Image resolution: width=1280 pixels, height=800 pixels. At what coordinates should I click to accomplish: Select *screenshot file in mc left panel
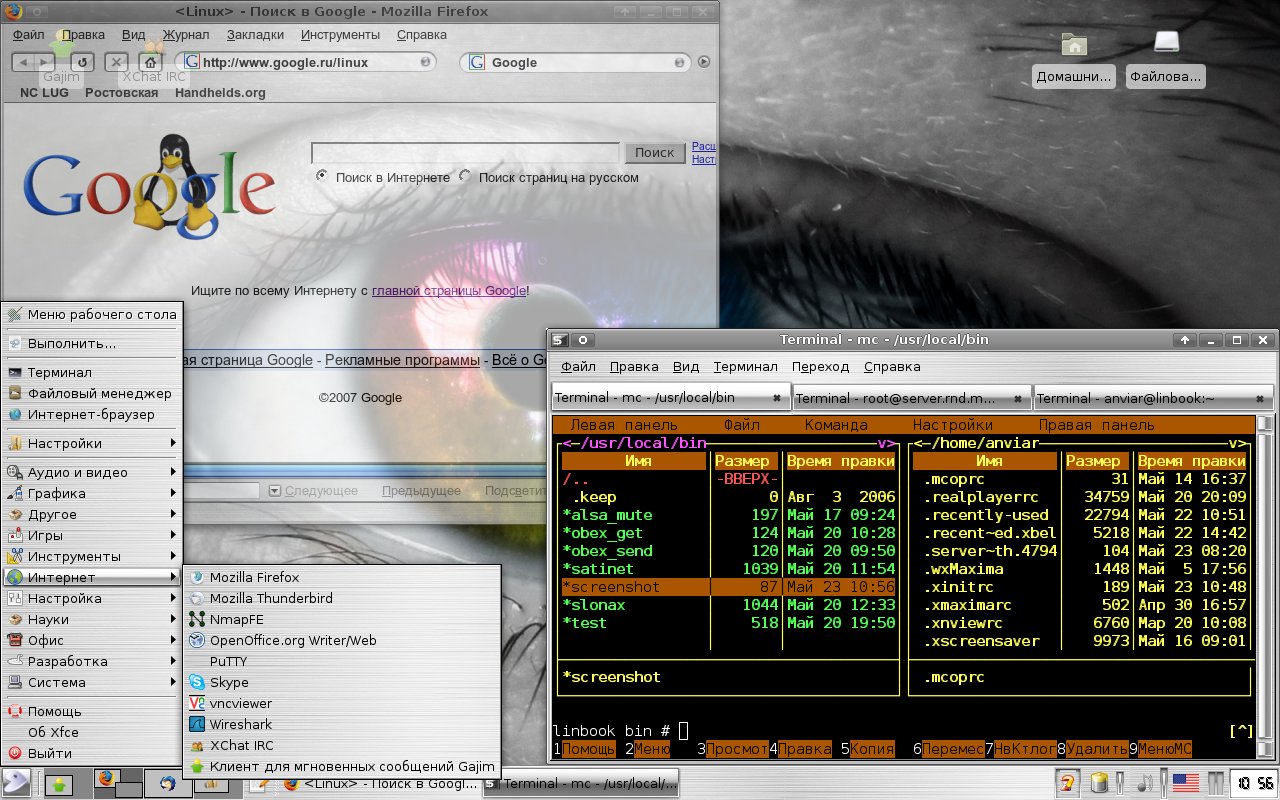[727, 587]
